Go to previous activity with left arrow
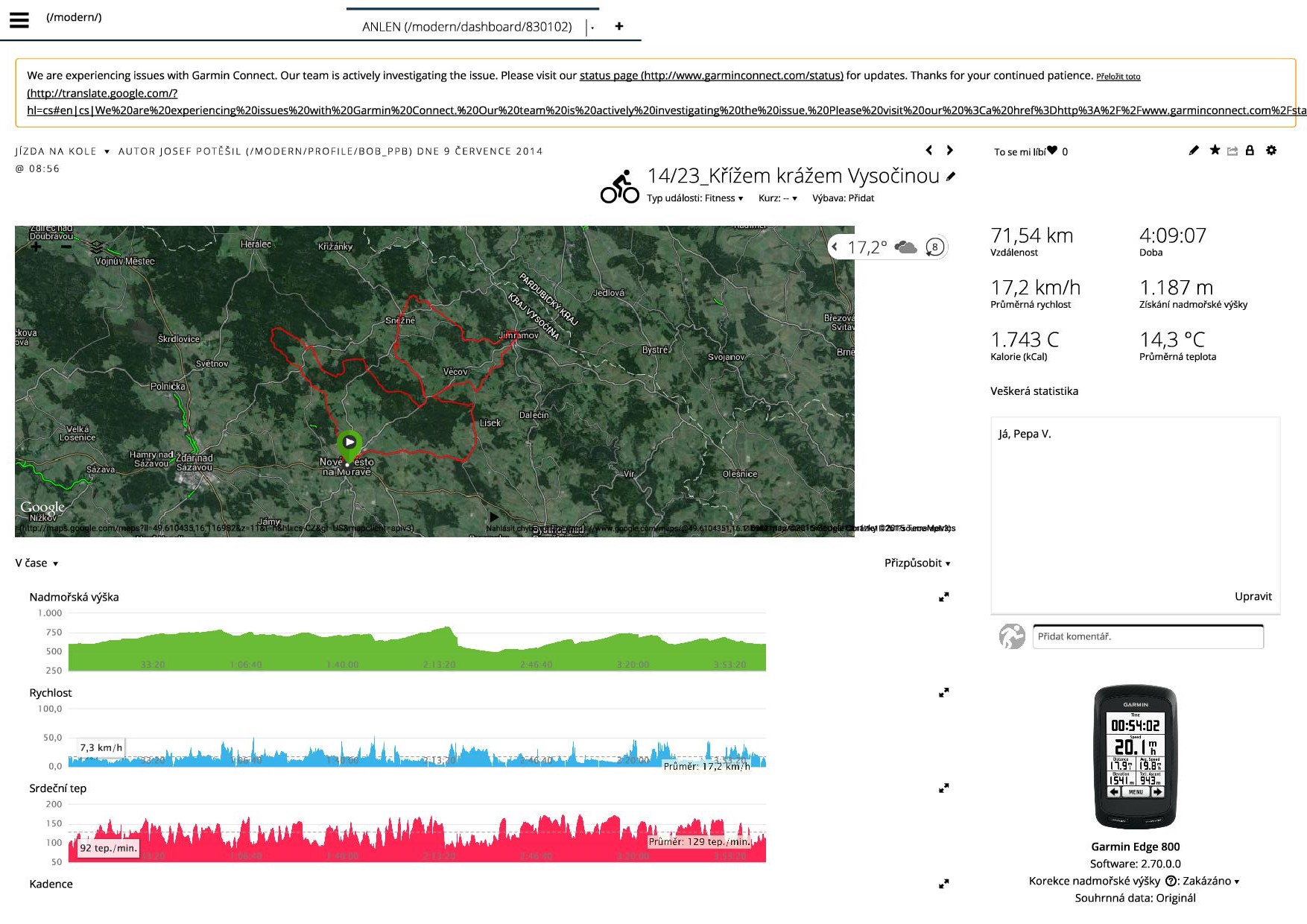 tap(928, 151)
